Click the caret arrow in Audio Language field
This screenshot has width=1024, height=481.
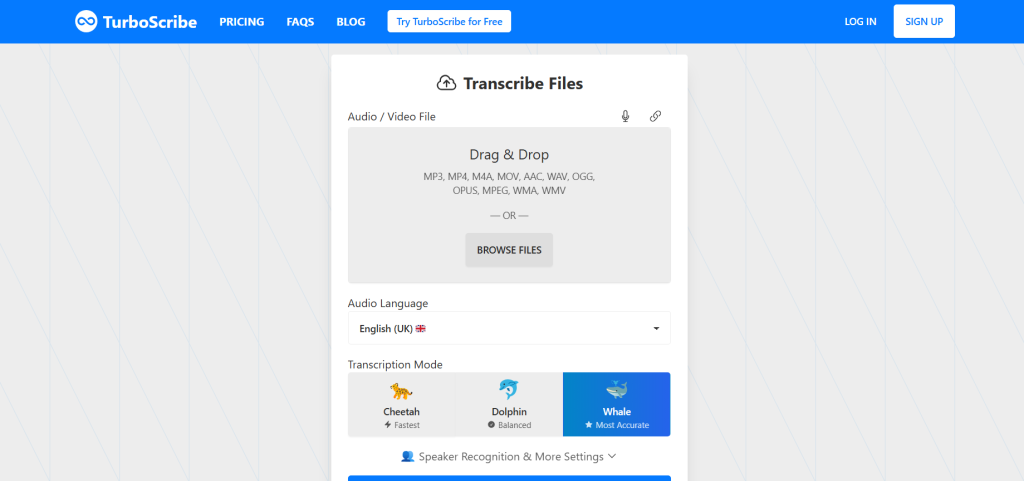(x=656, y=328)
